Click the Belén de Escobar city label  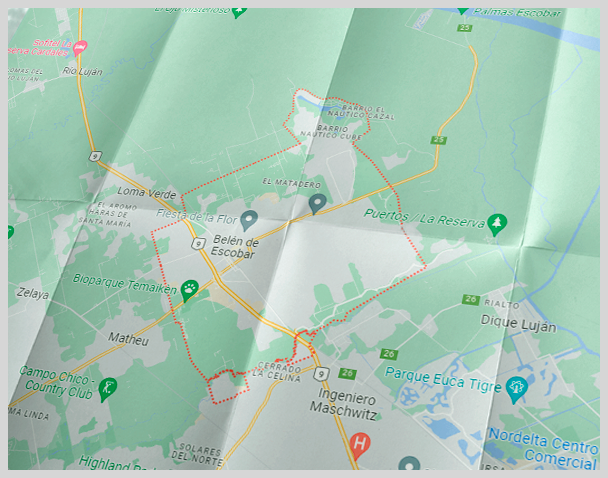236,247
